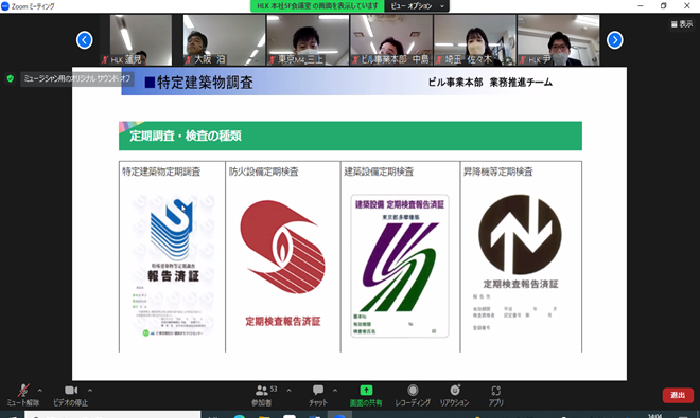700x418 pixels.
Task: Select 埼玉 佐々木 video thumbnail
Action: 475,40
